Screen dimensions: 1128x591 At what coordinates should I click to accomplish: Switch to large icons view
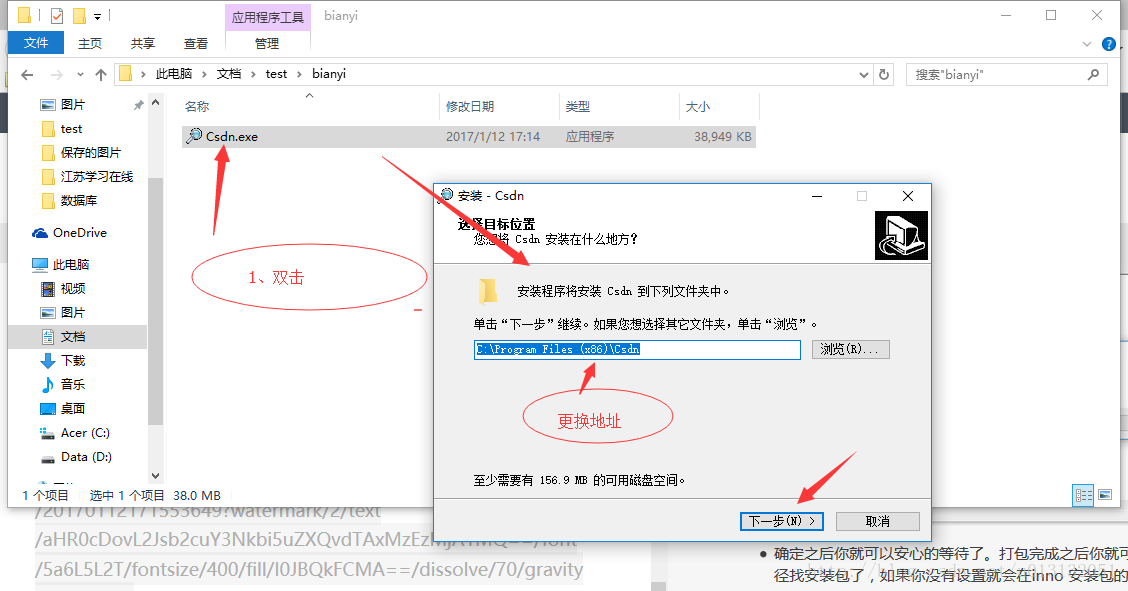click(x=1106, y=495)
